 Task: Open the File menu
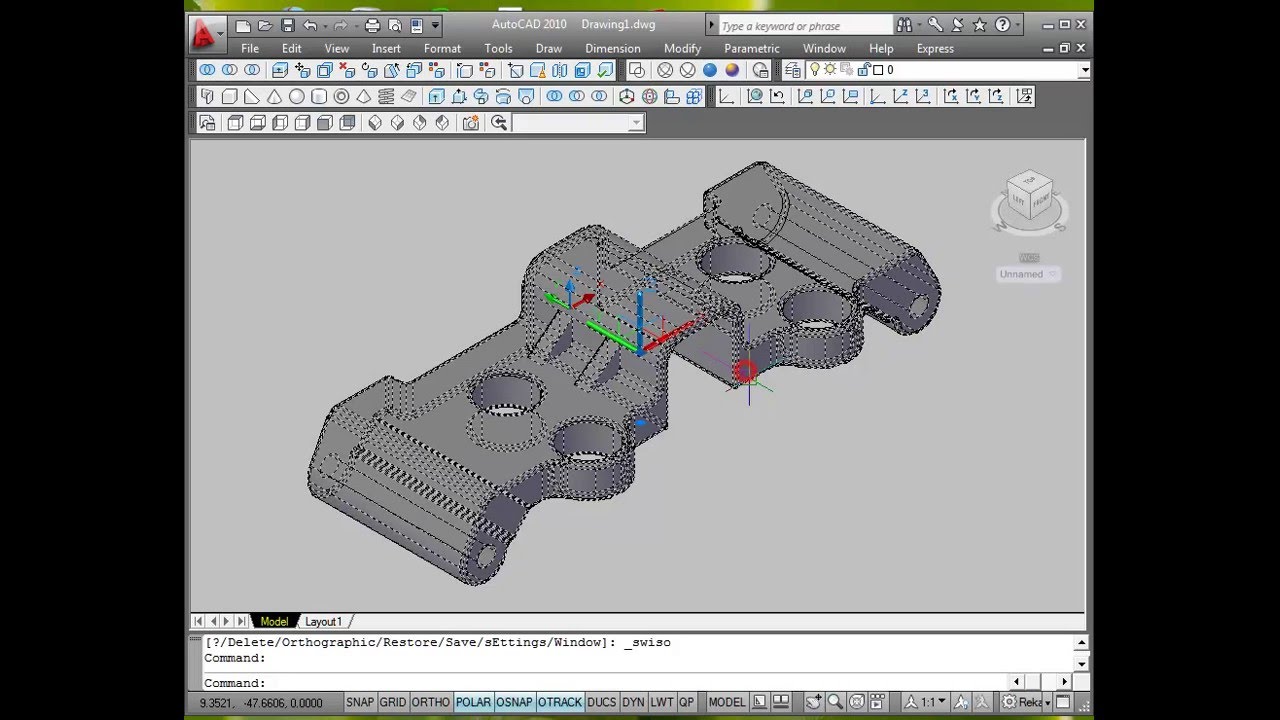pyautogui.click(x=250, y=48)
